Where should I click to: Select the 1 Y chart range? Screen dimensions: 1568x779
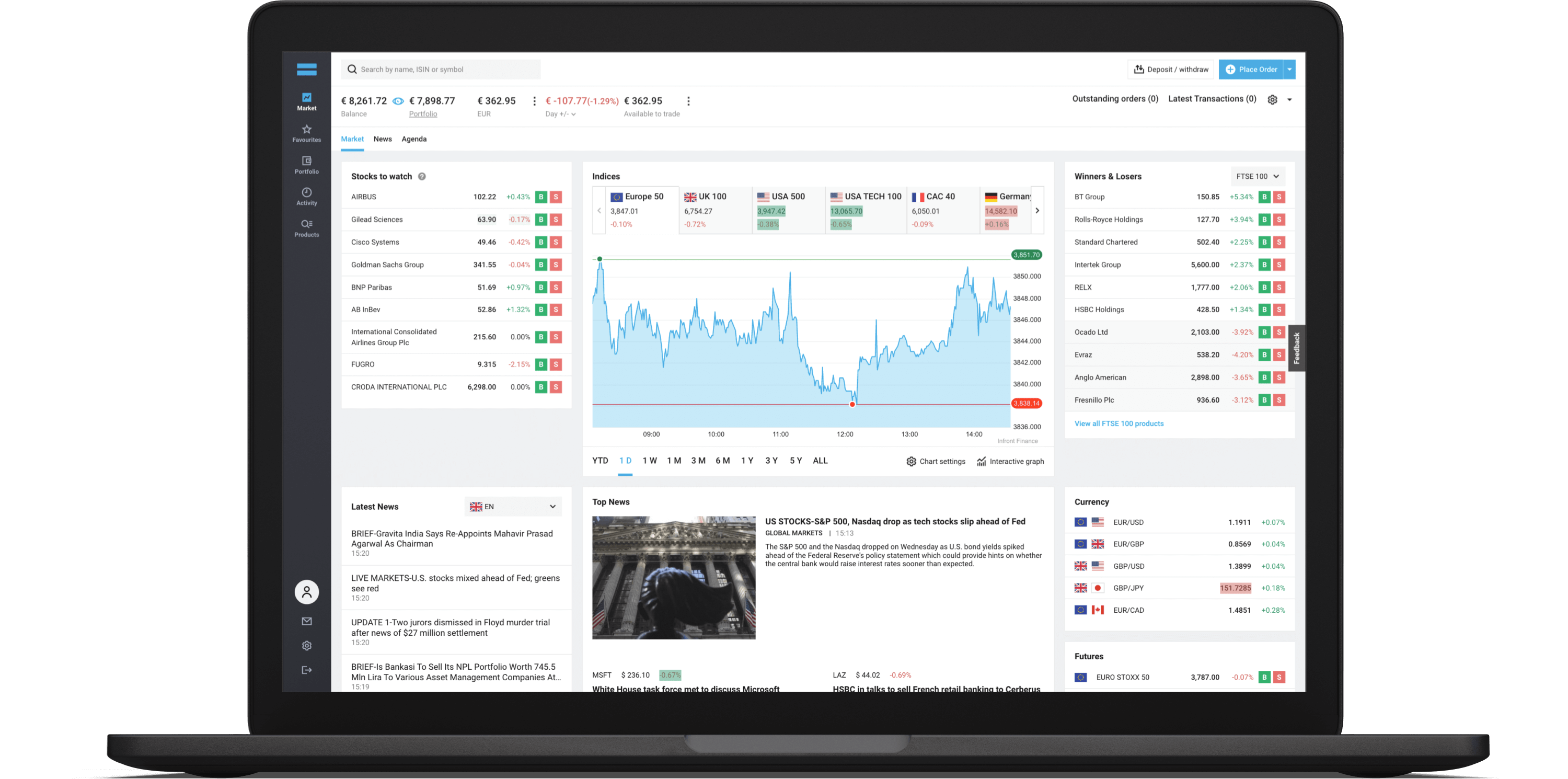747,461
